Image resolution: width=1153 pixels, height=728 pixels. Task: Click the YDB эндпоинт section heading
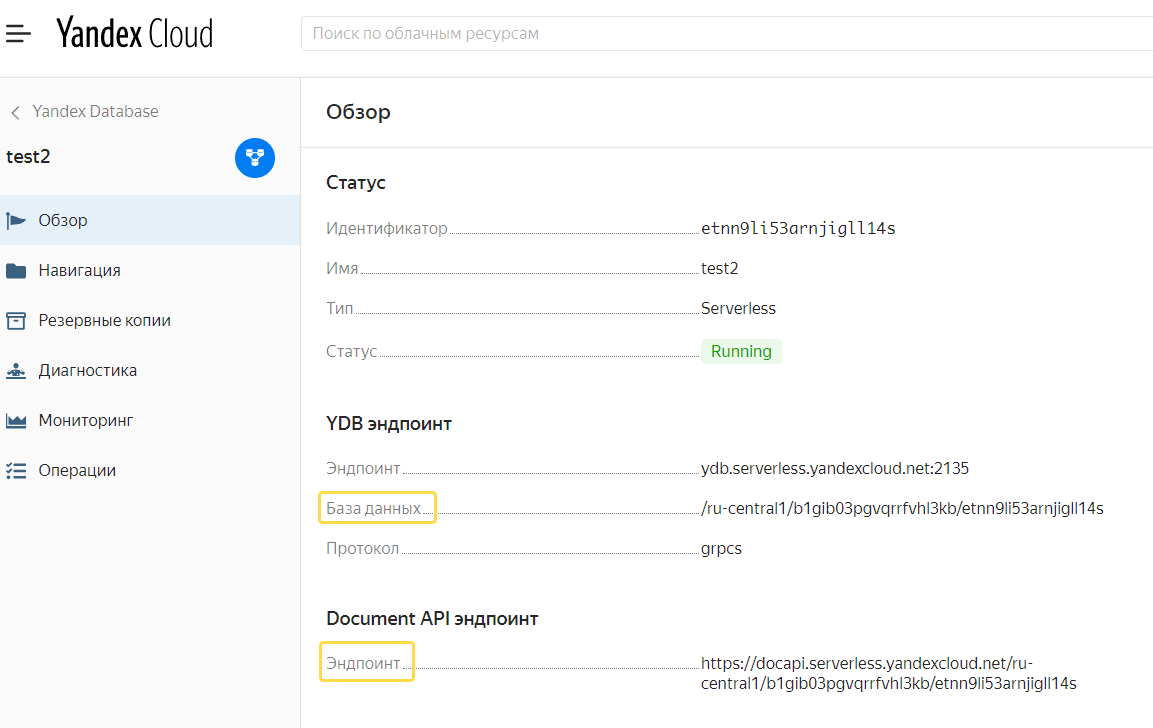coord(389,424)
